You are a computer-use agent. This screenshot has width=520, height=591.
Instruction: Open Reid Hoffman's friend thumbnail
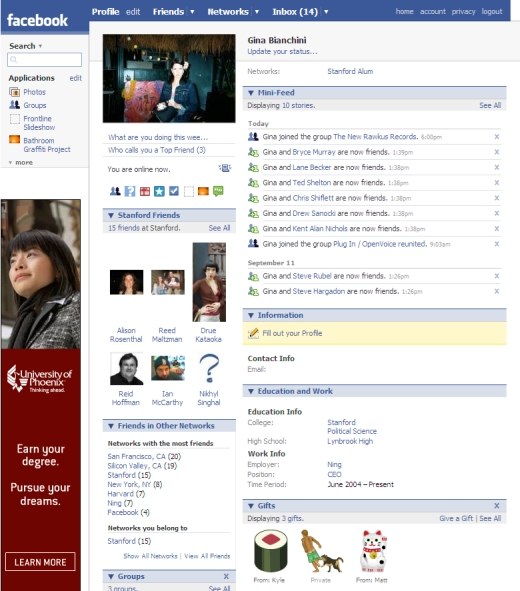127,369
